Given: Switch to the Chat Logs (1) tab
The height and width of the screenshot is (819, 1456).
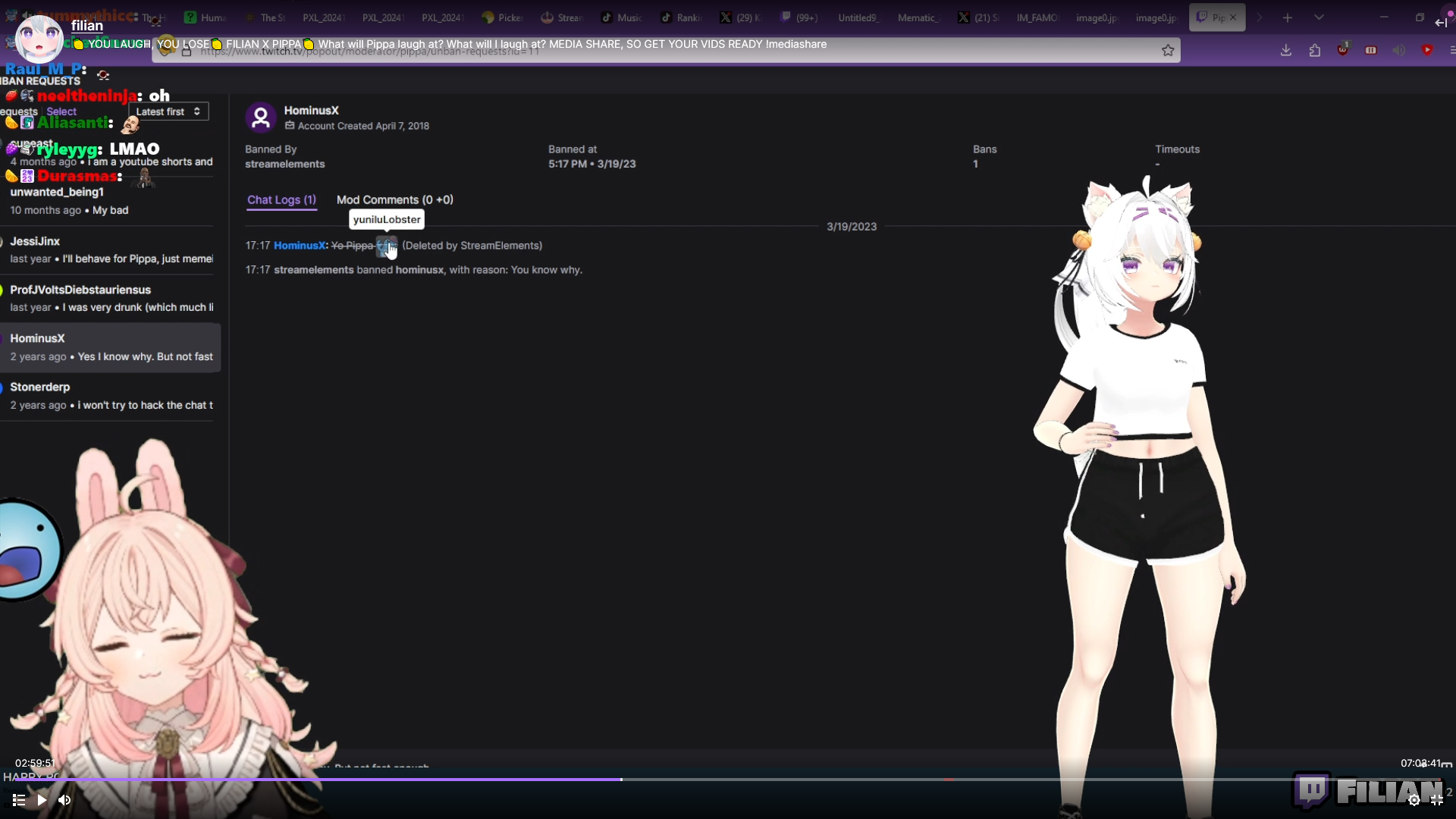Looking at the screenshot, I should pos(281,199).
